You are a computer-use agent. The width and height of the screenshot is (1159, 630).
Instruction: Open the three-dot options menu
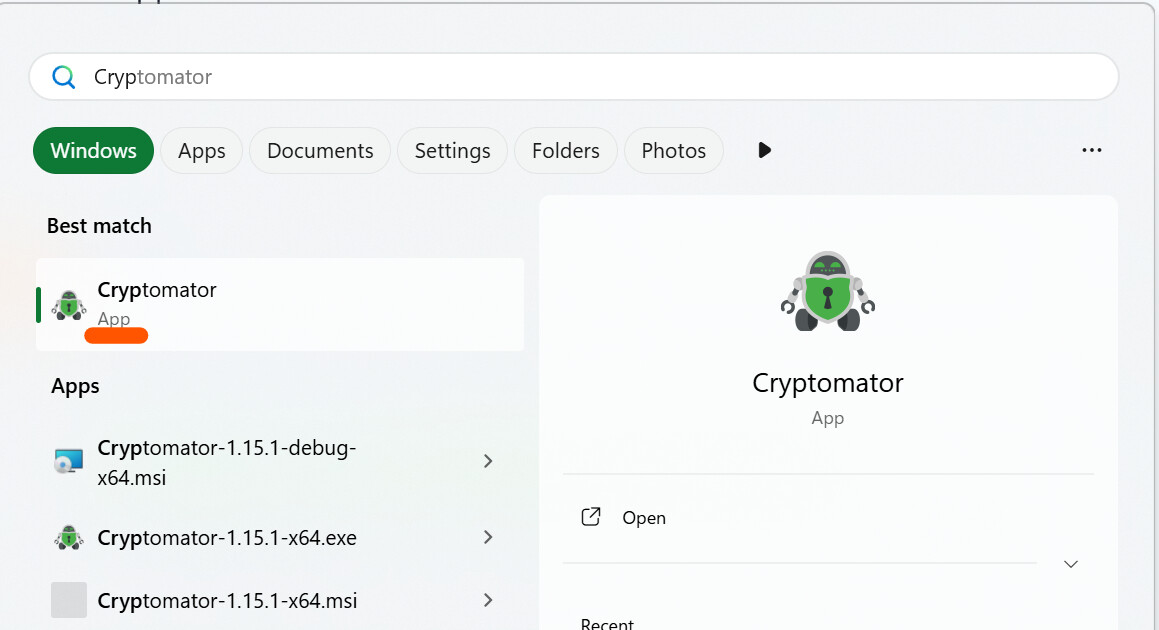(x=1092, y=150)
